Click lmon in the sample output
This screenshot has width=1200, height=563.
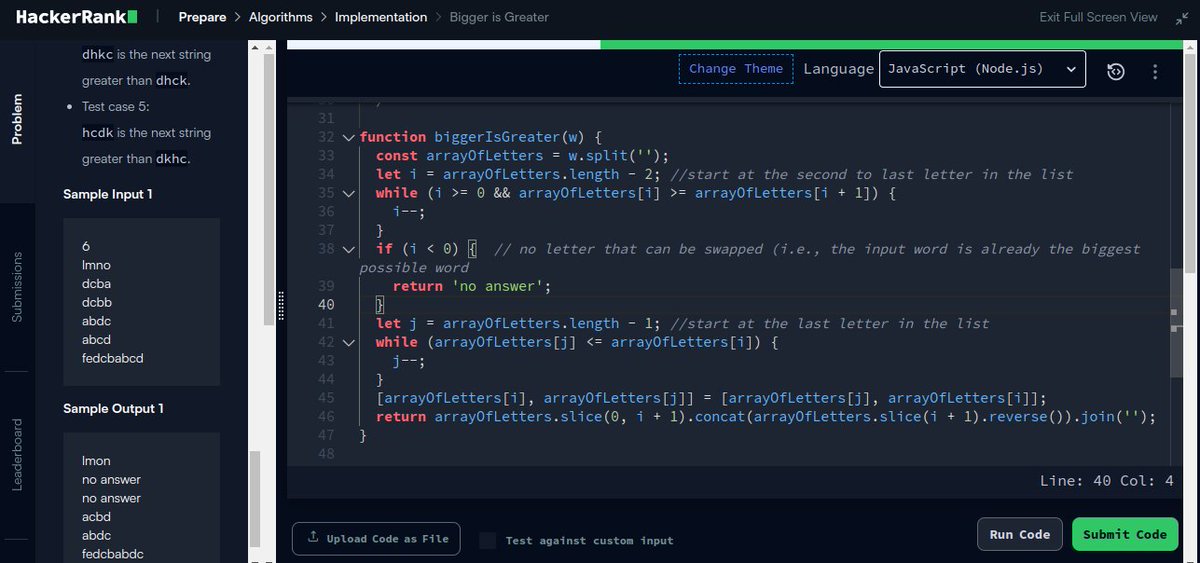pyautogui.click(x=96, y=461)
